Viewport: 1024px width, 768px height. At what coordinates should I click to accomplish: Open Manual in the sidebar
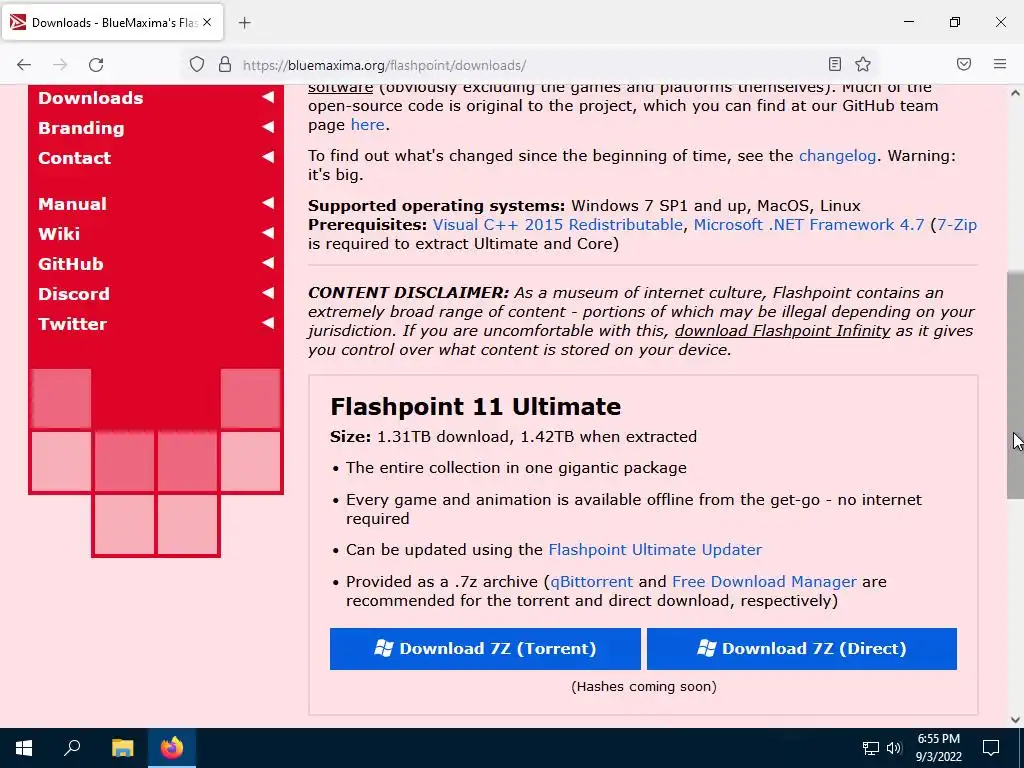pyautogui.click(x=72, y=204)
